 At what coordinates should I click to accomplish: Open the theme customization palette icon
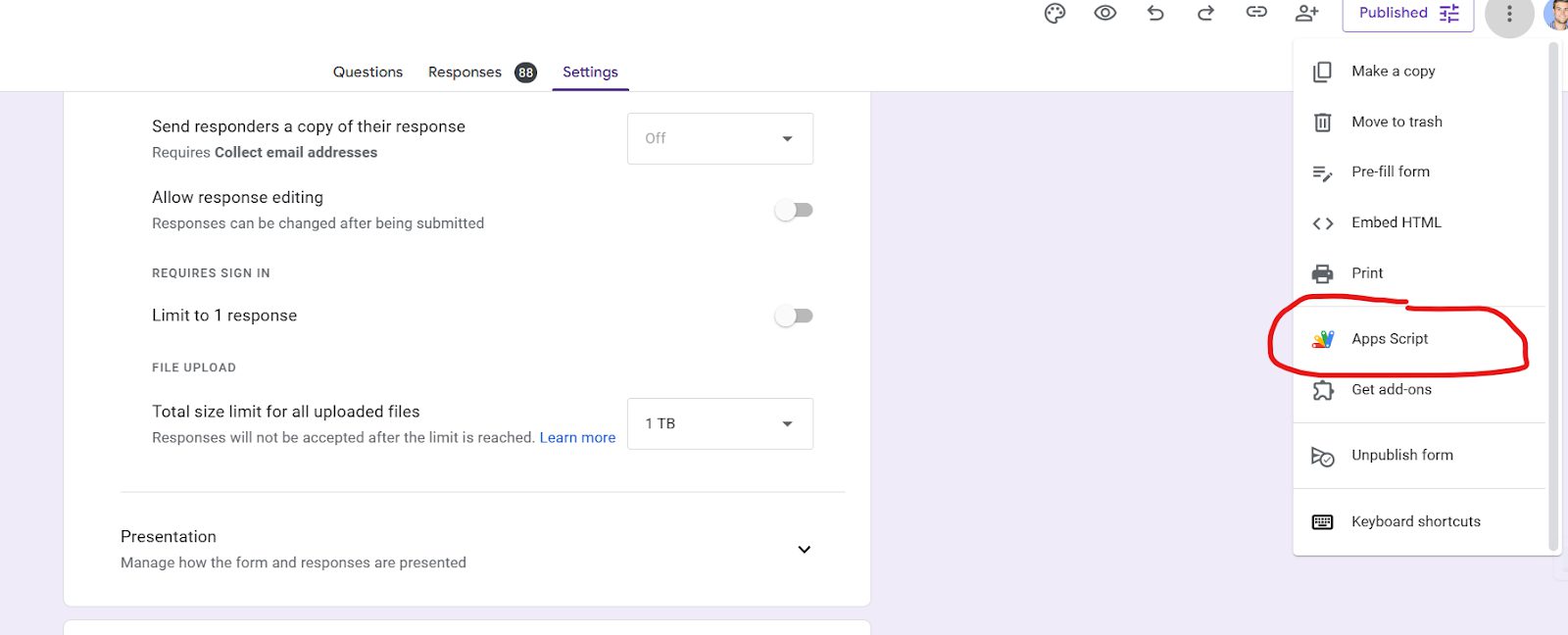(x=1054, y=14)
